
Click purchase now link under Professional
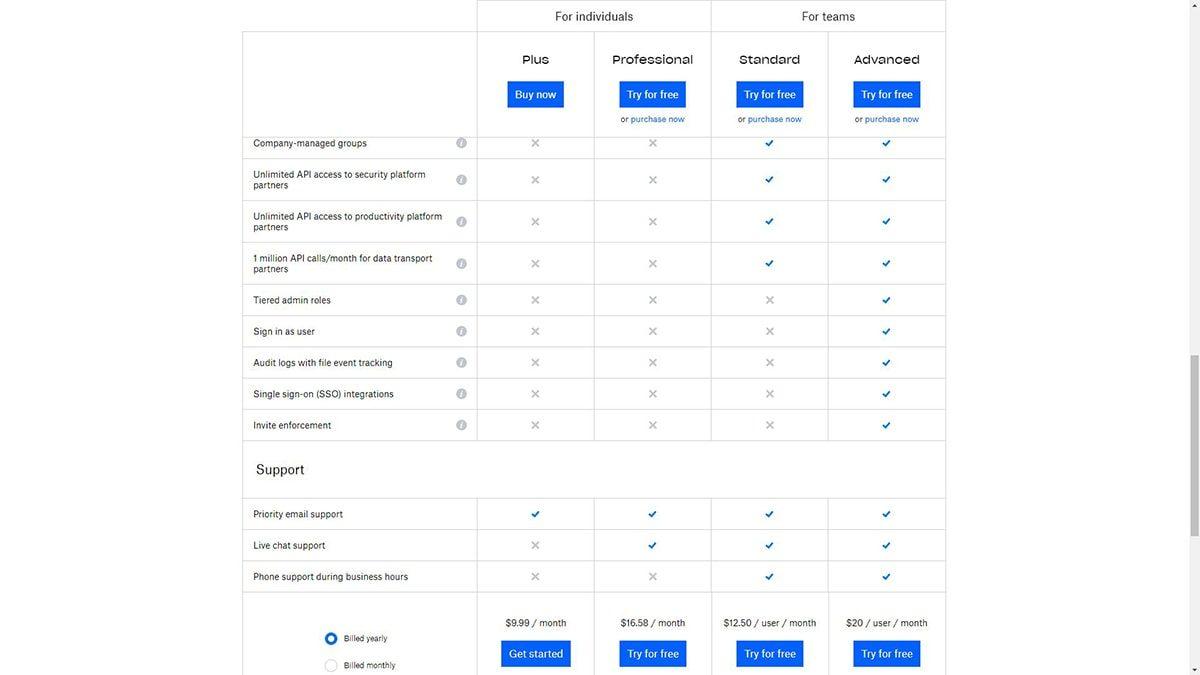(657, 119)
